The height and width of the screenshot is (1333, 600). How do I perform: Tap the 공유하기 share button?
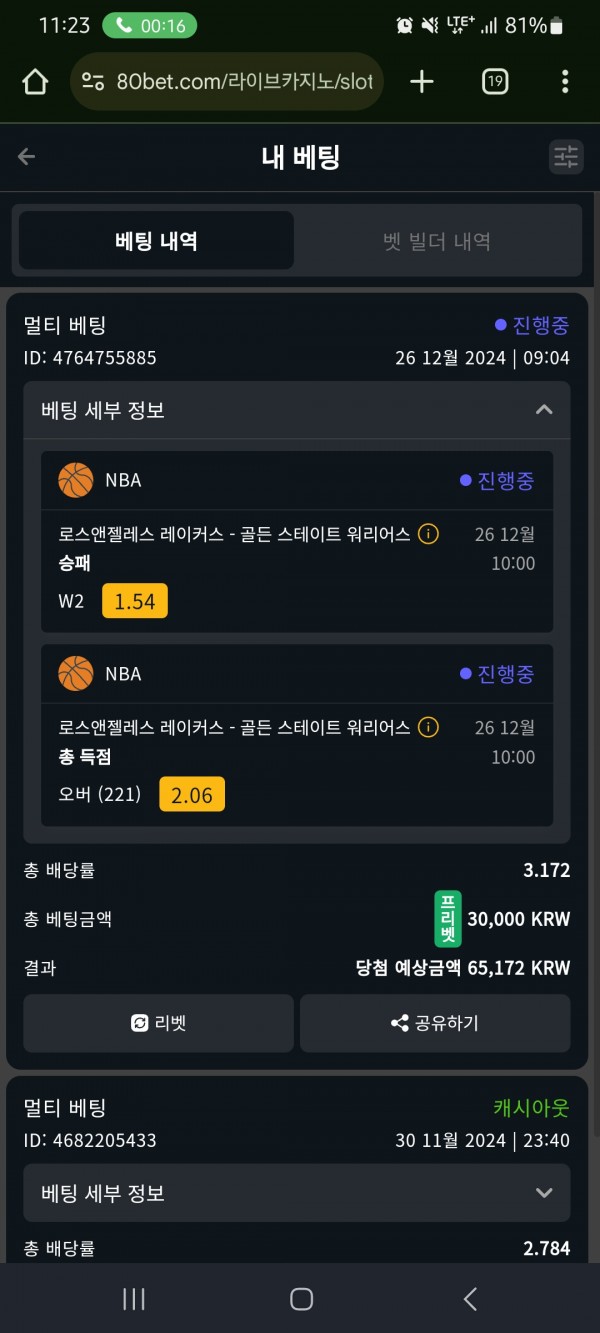point(435,1023)
